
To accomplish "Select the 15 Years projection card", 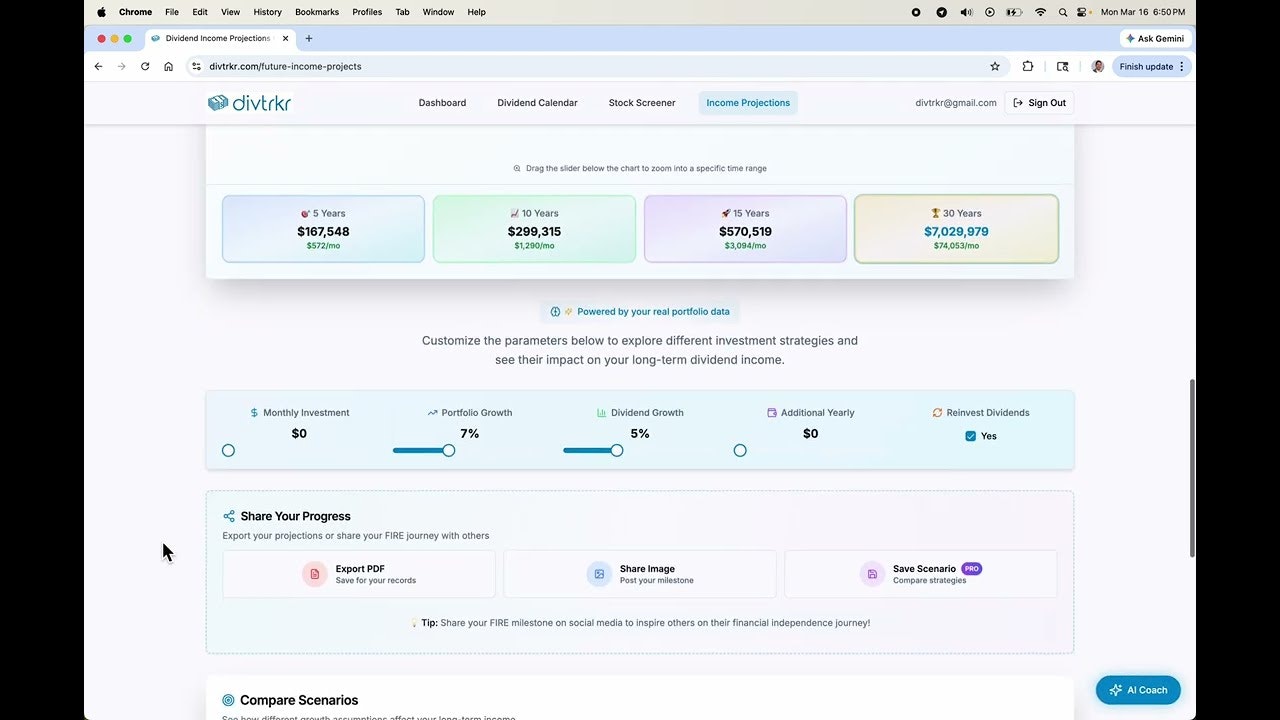I will (745, 229).
